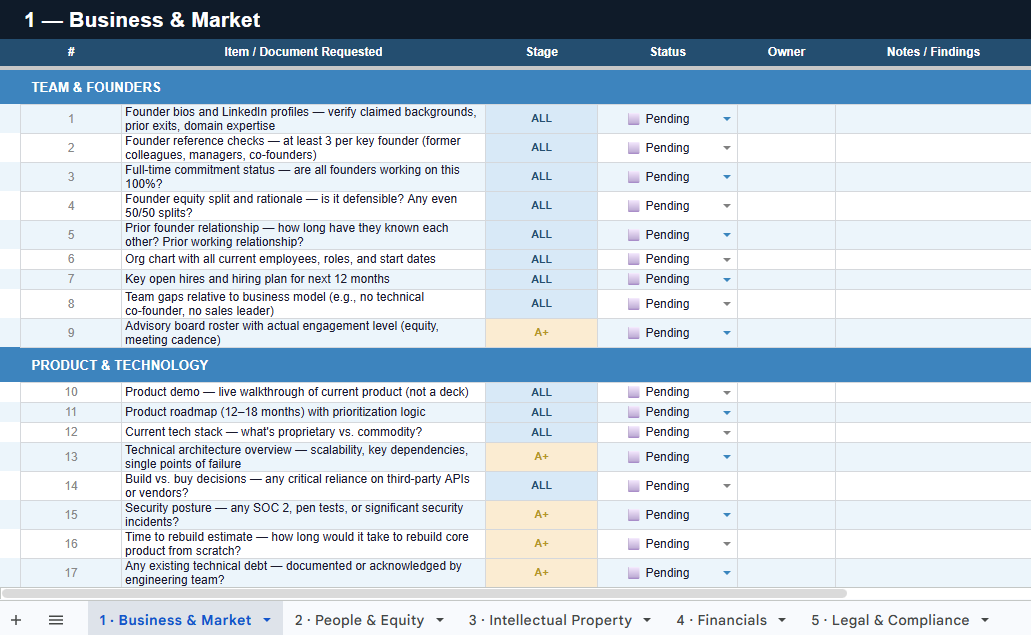Screen dimensions: 1031x635
Task: Select the Notes / Findings column header
Action: click(x=933, y=52)
